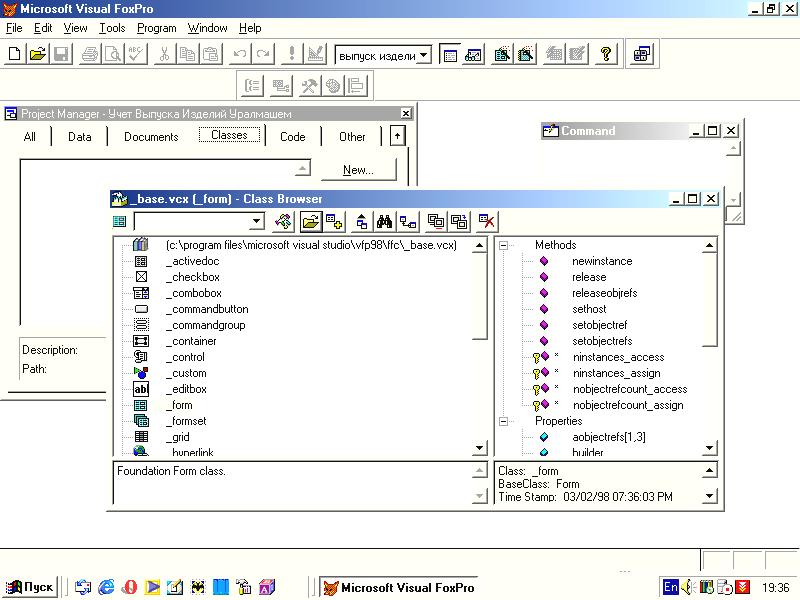This screenshot has height=600, width=800.
Task: Click the Modify Form toolbar icon
Action: pos(315,54)
